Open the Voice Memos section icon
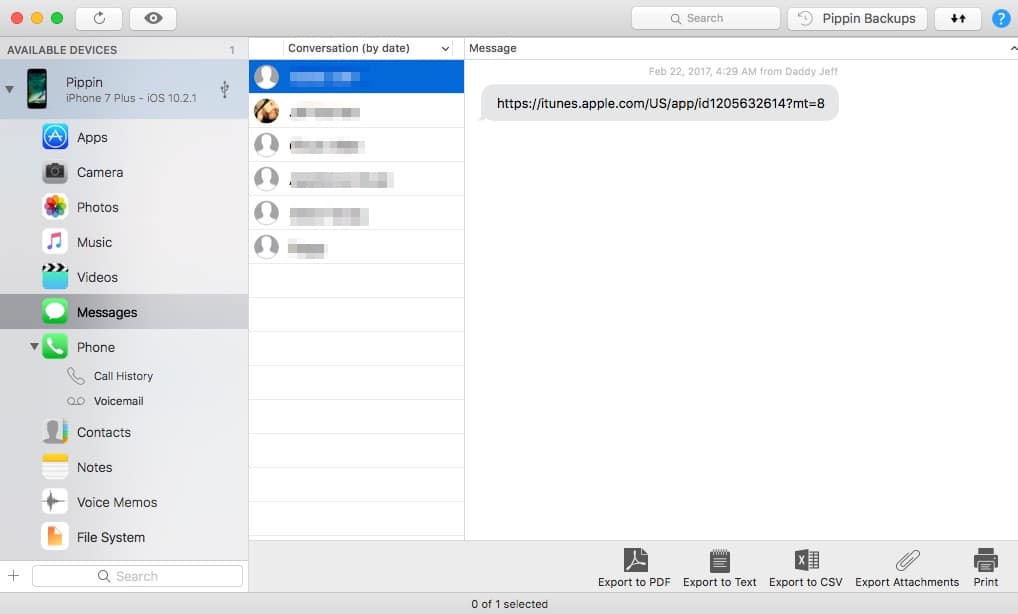This screenshot has height=614, width=1018. pos(55,502)
